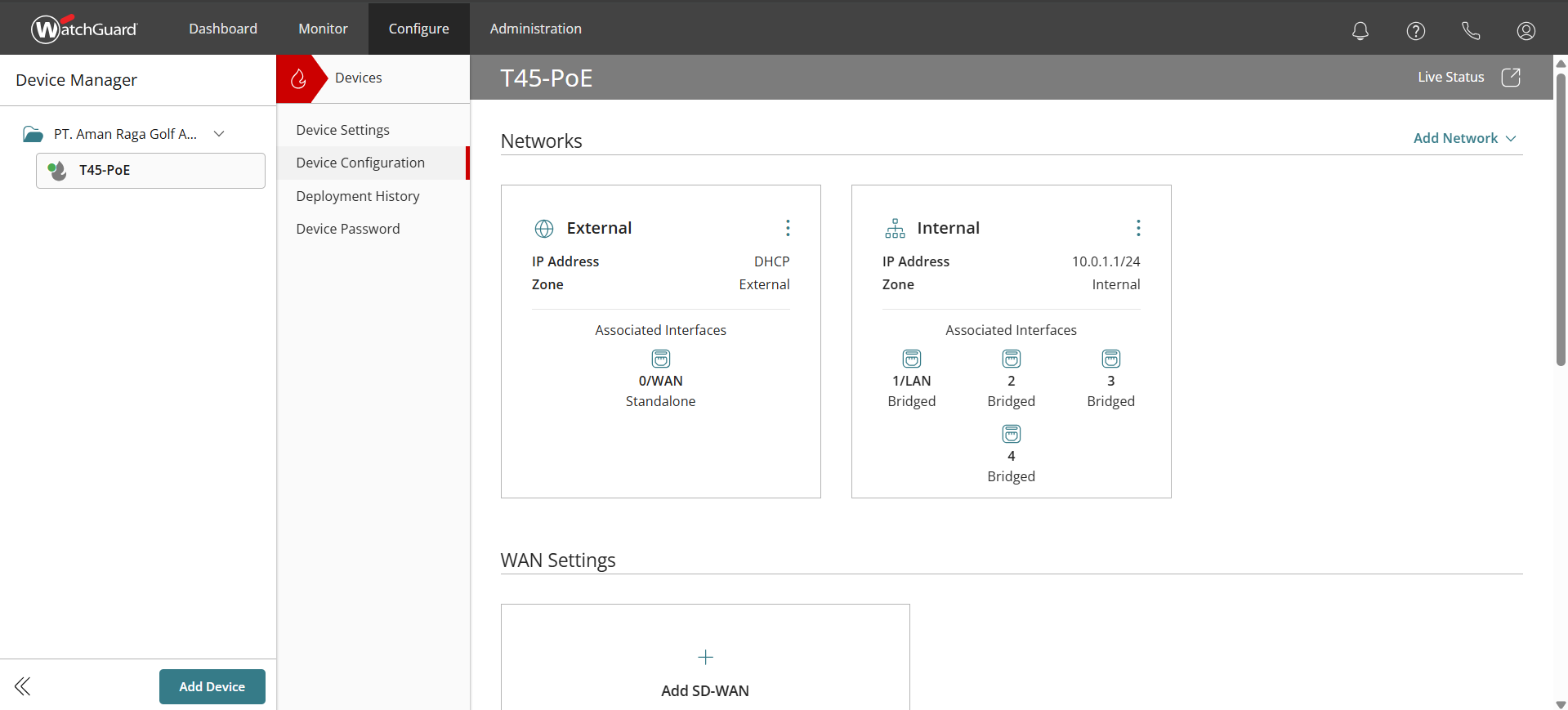Screen dimensions: 1568x710
Task: Click the Device Manager heading
Action: (x=76, y=80)
